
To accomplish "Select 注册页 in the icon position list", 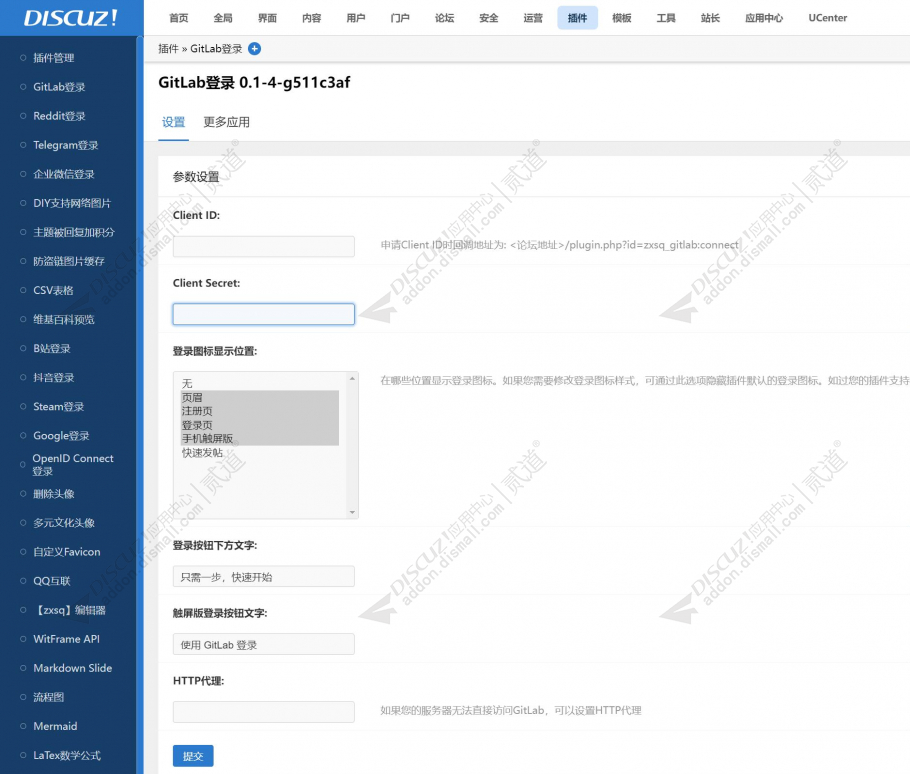I will pyautogui.click(x=260, y=411).
